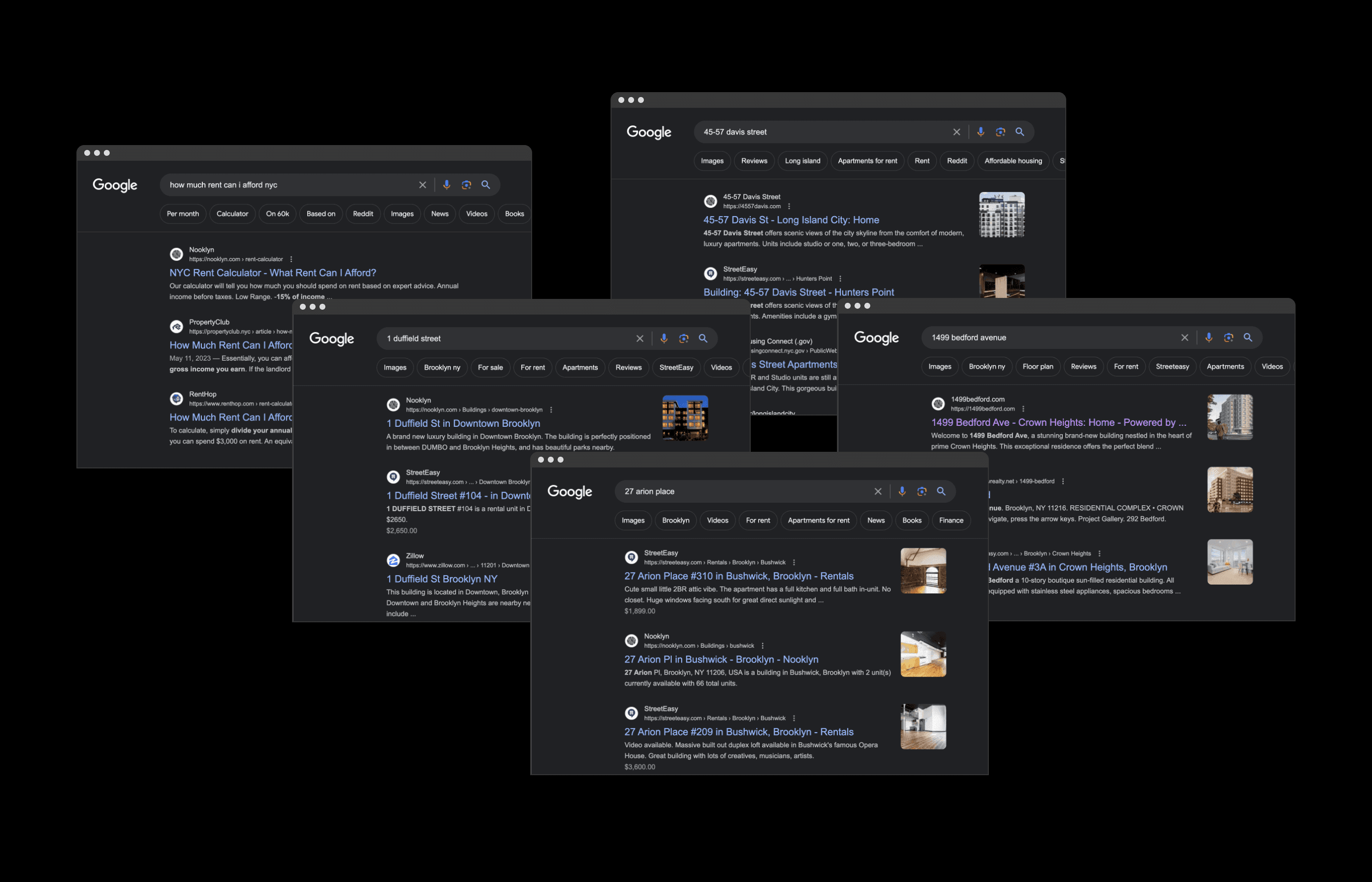
Task: Open three-dot menu for 27 Arion Place #209 result
Action: pos(794,718)
